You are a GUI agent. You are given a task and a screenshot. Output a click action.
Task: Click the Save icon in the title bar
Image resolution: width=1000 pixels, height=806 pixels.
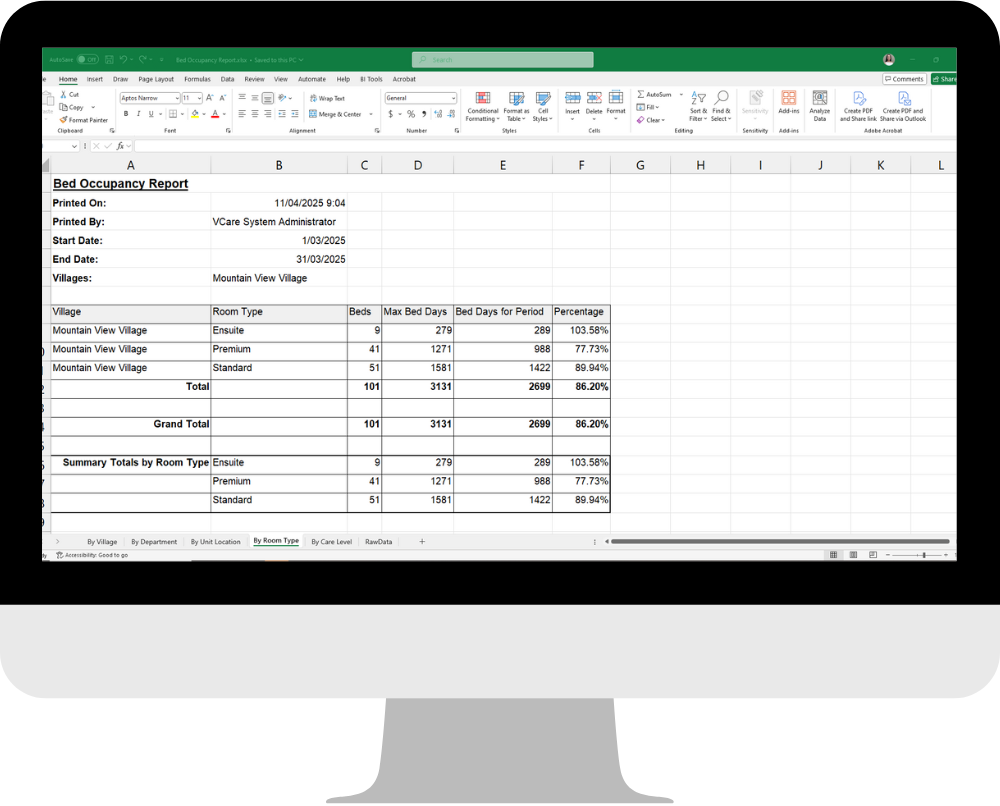pyautogui.click(x=109, y=59)
